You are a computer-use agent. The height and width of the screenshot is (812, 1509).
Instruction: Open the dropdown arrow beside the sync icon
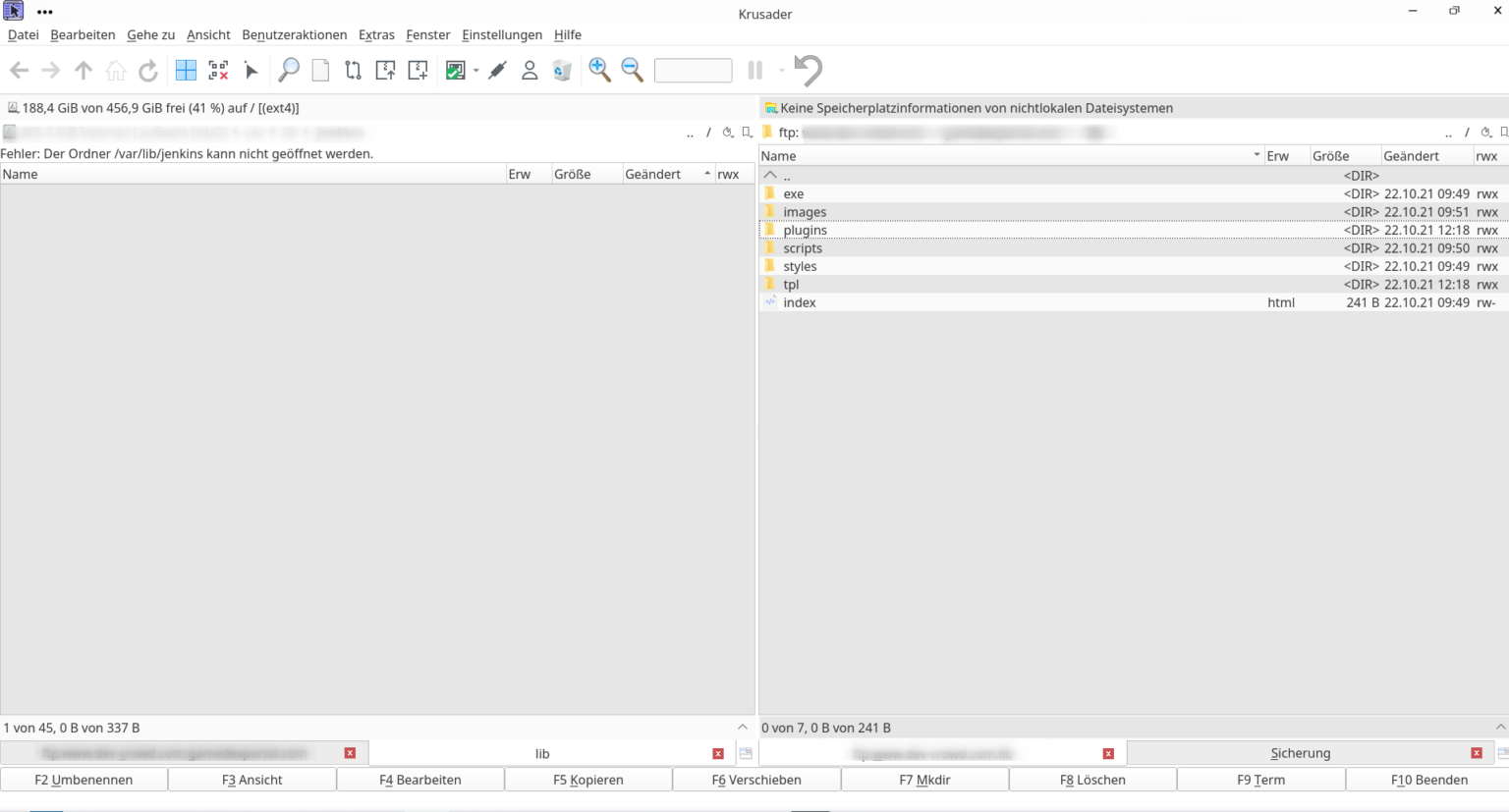(x=475, y=70)
